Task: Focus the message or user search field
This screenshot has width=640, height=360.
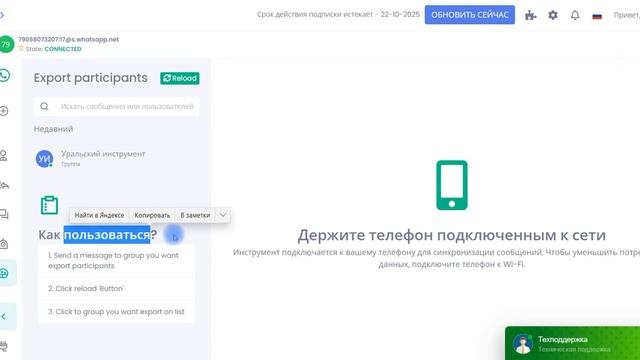Action: click(x=116, y=107)
